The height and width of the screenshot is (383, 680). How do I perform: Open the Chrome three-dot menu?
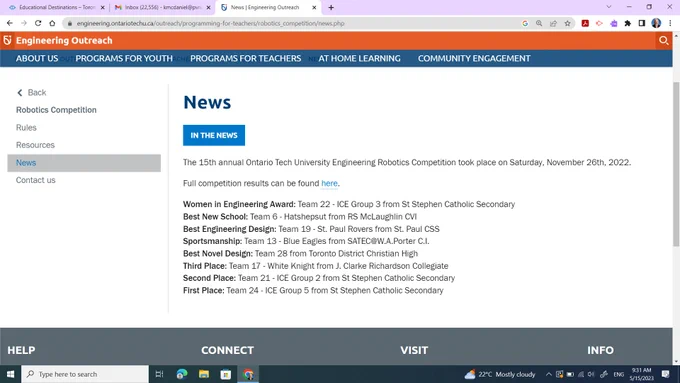click(x=670, y=23)
